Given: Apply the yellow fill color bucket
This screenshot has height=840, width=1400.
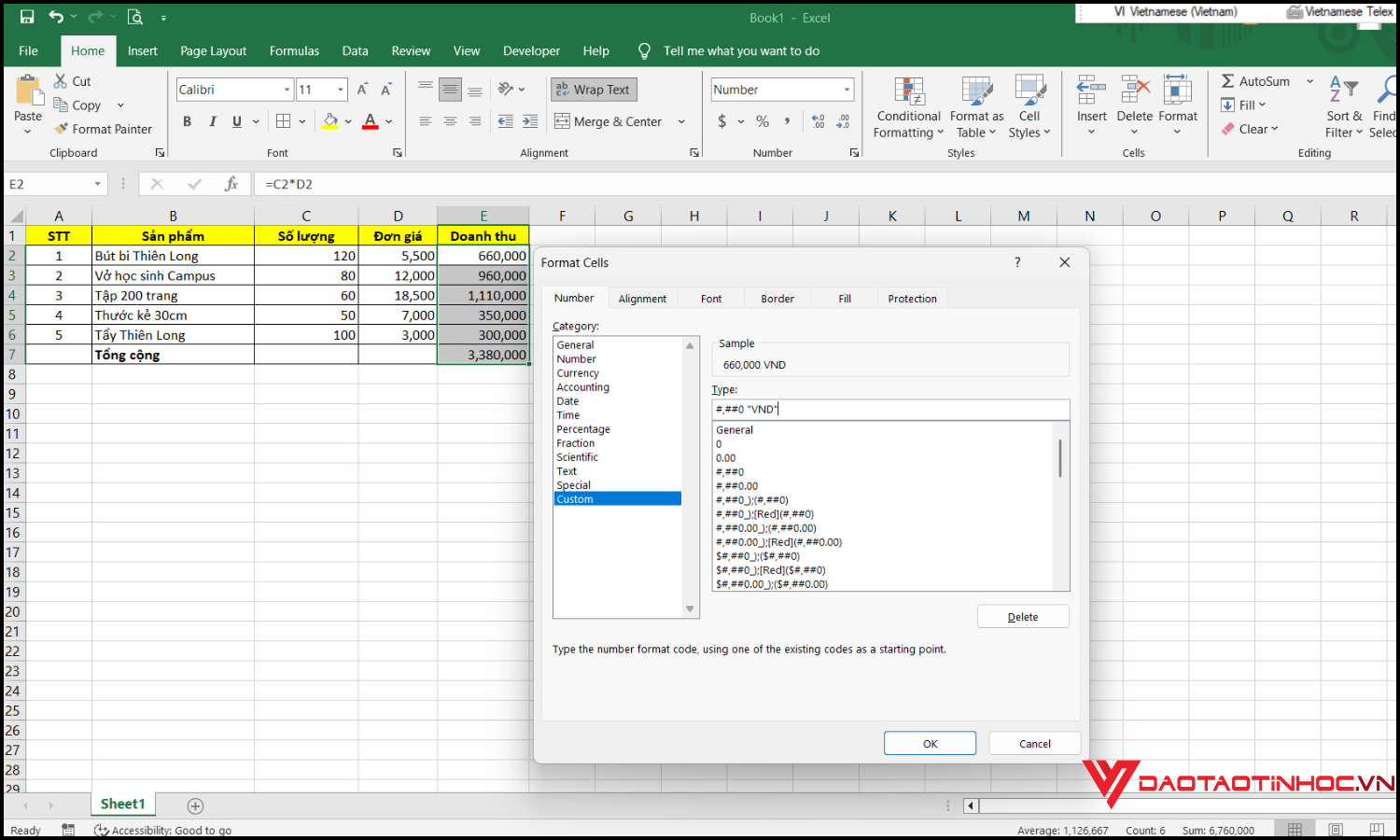Looking at the screenshot, I should [329, 121].
